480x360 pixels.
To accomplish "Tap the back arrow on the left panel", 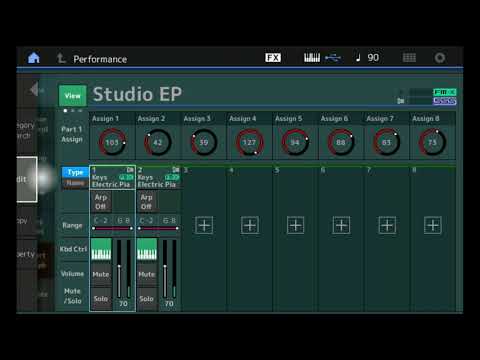I will click(x=34, y=89).
